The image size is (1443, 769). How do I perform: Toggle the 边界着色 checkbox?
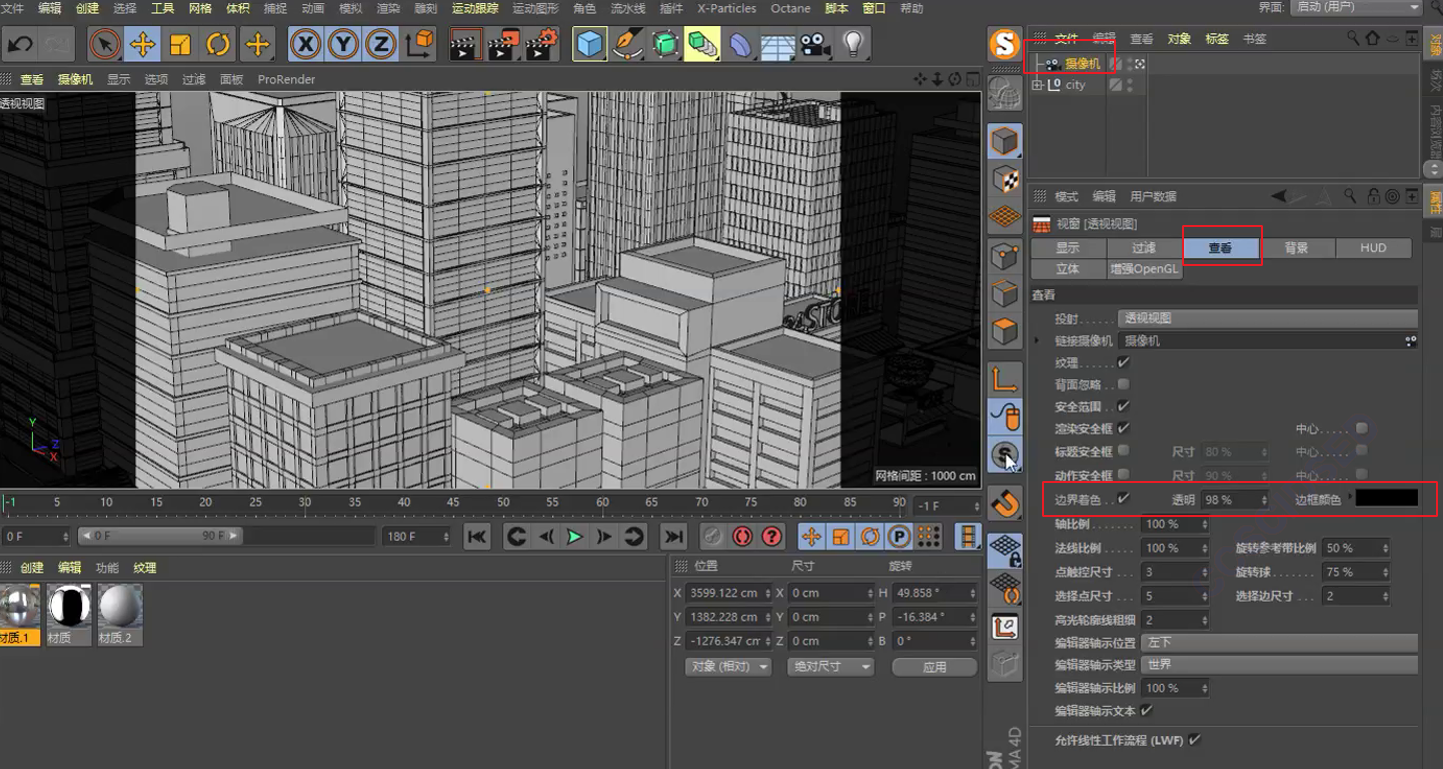point(1123,498)
